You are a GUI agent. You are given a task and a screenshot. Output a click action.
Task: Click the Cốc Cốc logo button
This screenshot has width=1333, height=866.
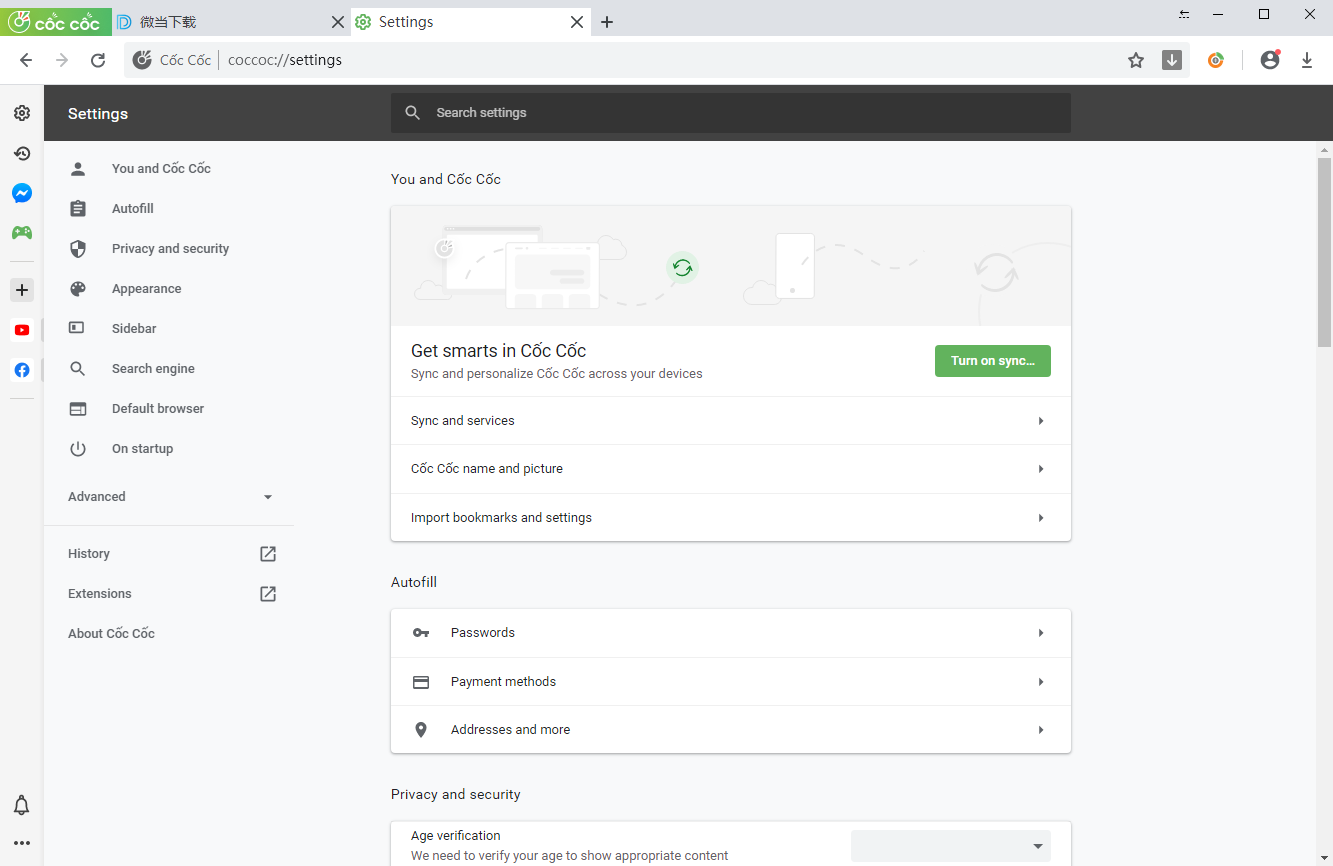56,22
